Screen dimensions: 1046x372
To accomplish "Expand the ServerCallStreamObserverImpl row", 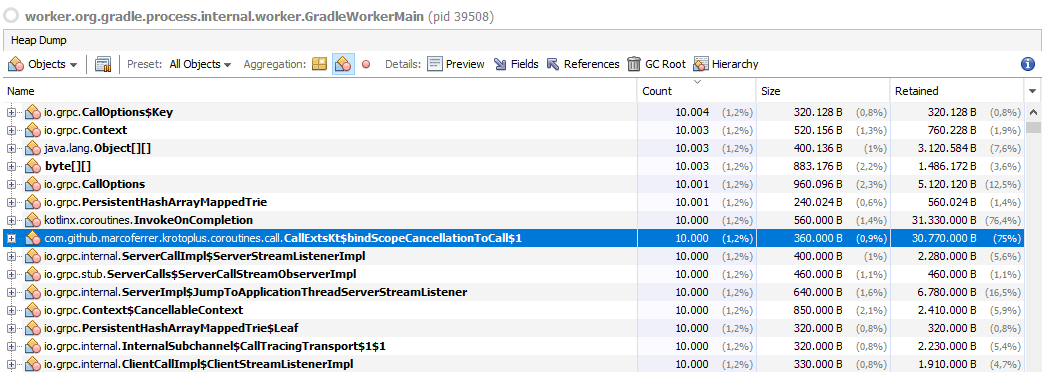I will (11, 274).
